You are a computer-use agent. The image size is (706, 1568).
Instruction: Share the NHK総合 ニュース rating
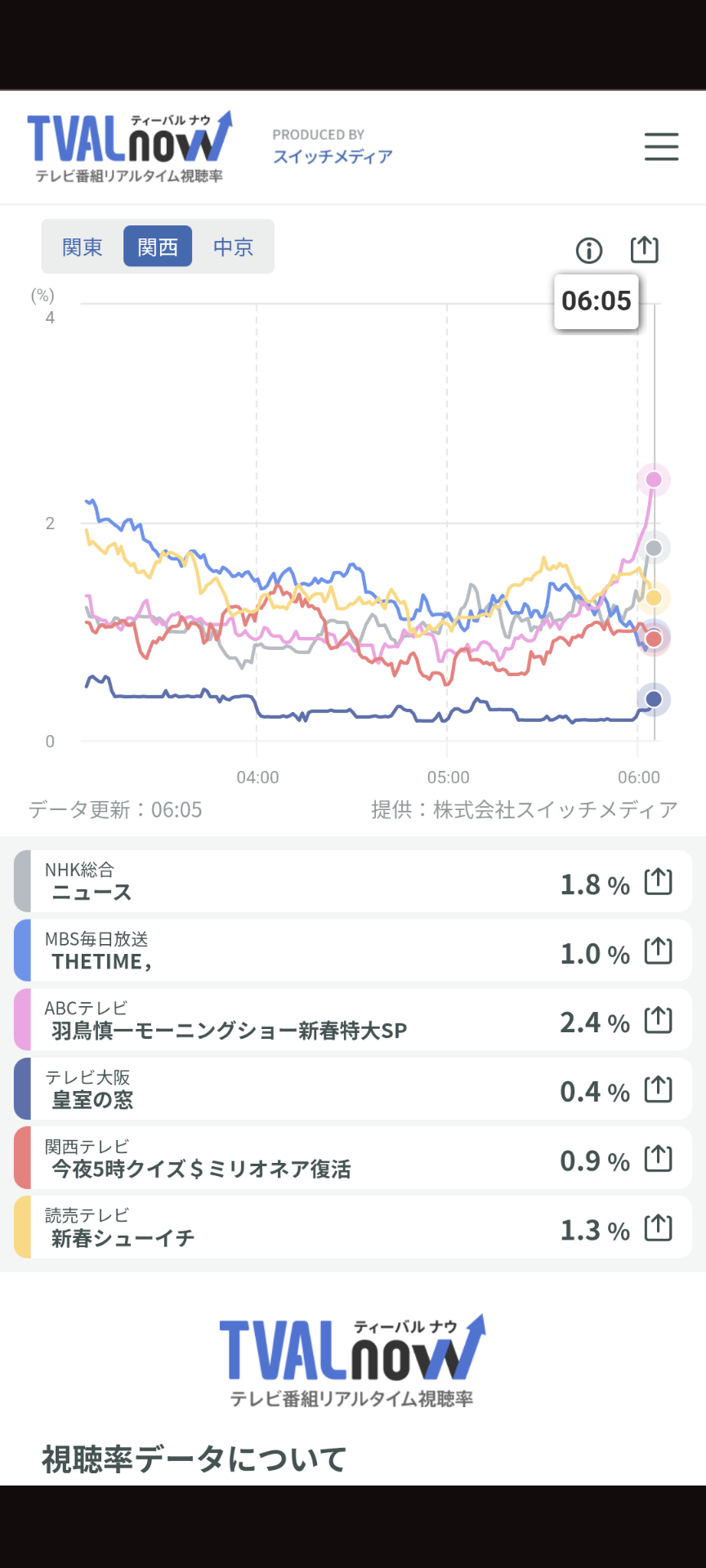[x=658, y=882]
